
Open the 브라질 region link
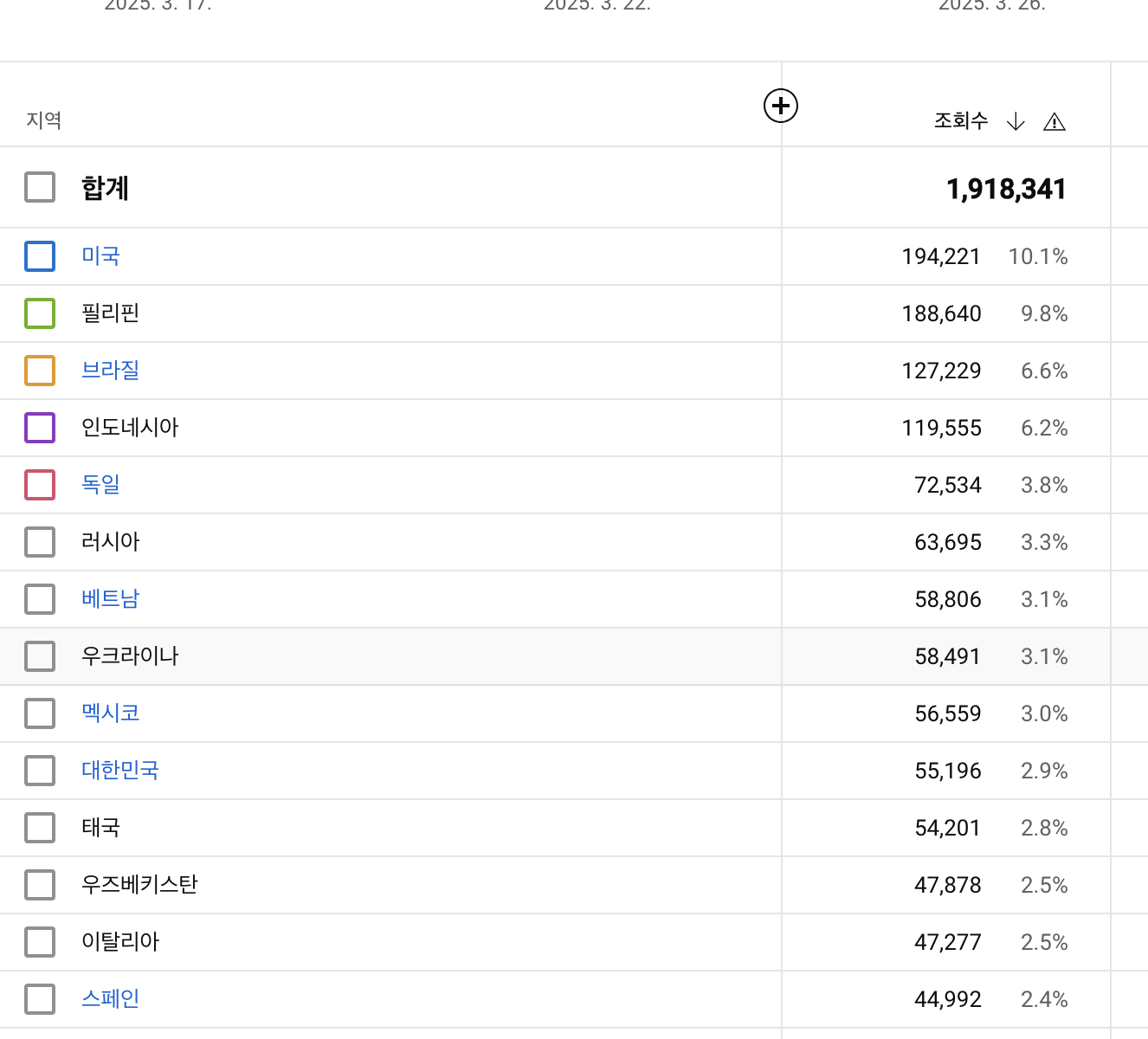pos(110,371)
